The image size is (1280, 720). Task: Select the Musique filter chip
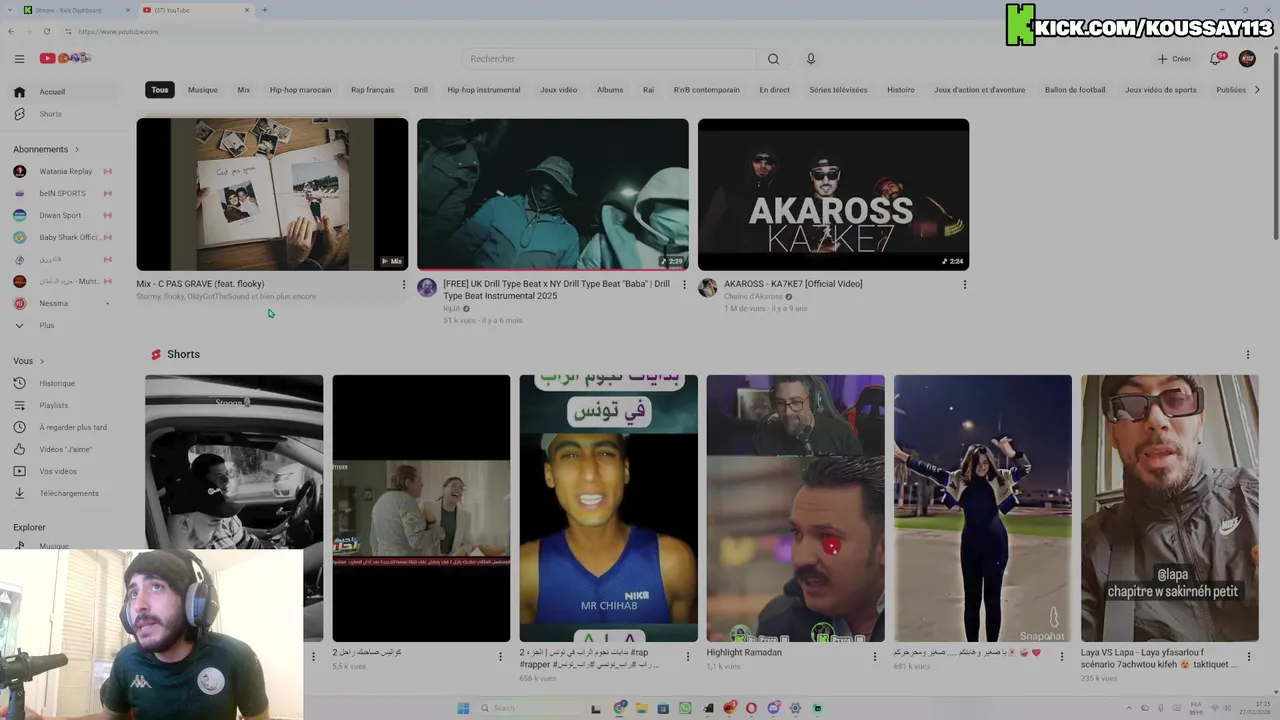click(203, 90)
